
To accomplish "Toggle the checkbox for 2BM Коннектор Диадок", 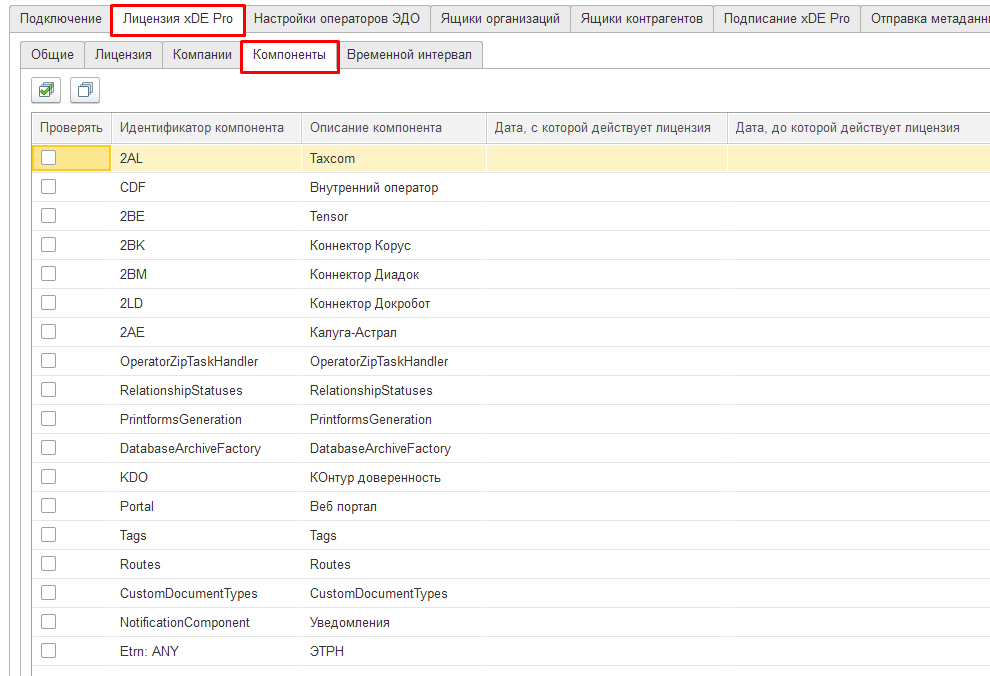I will 49,274.
